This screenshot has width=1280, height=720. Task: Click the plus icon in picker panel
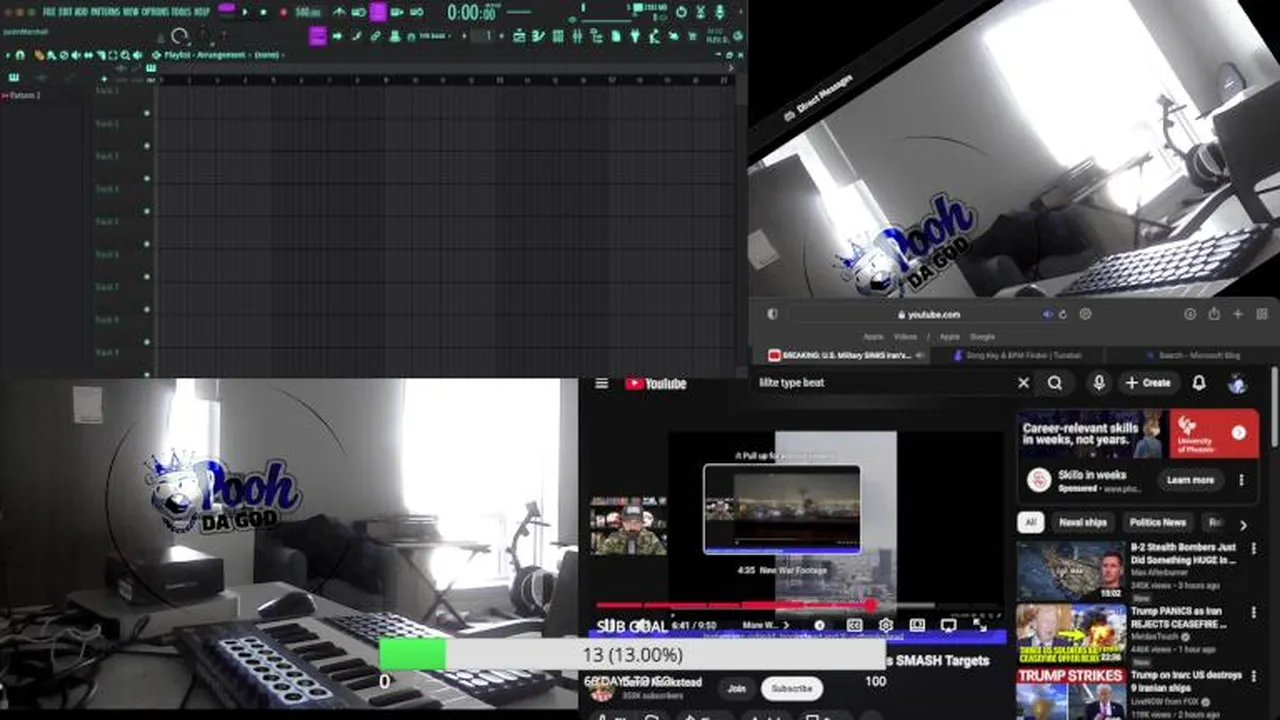tap(104, 78)
